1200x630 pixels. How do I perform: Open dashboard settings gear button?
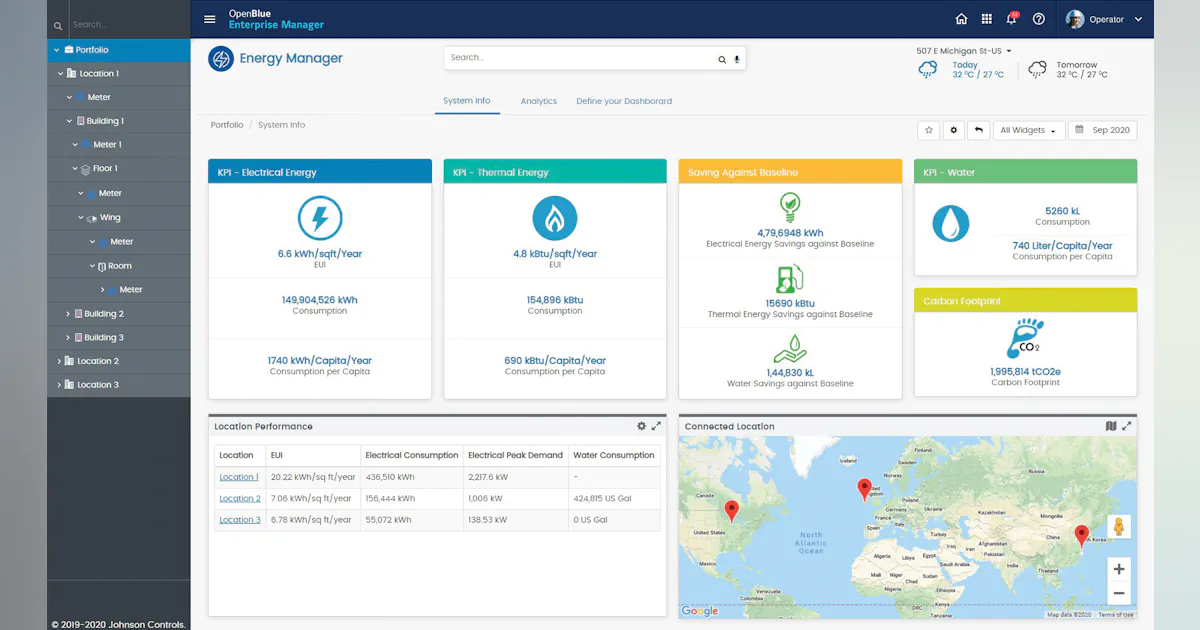coord(954,130)
